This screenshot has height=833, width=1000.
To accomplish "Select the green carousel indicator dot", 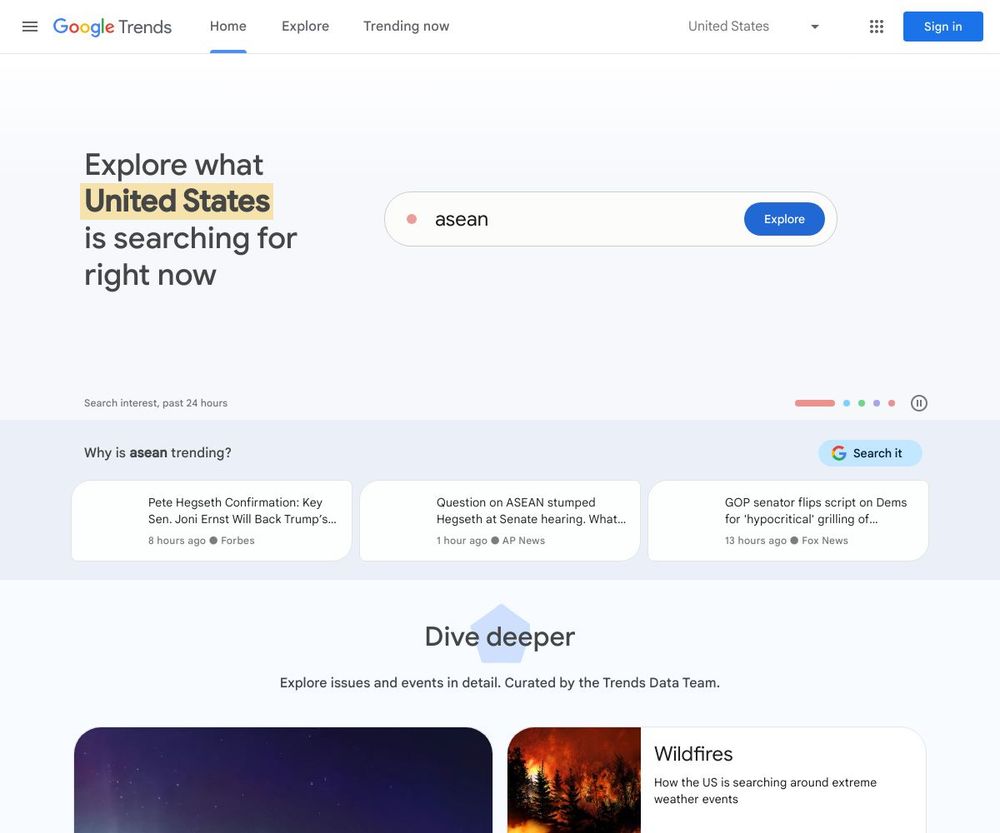I will point(862,403).
